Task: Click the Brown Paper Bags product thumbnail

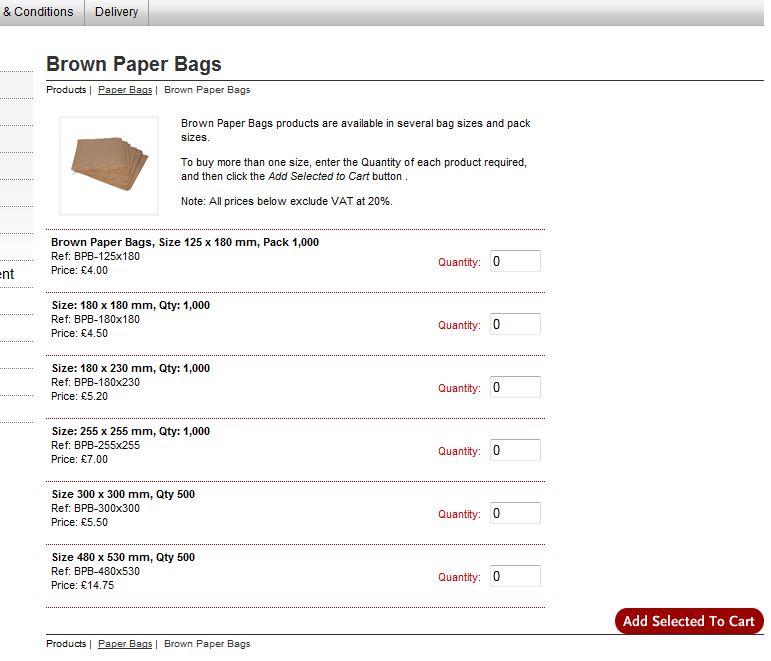Action: (109, 165)
